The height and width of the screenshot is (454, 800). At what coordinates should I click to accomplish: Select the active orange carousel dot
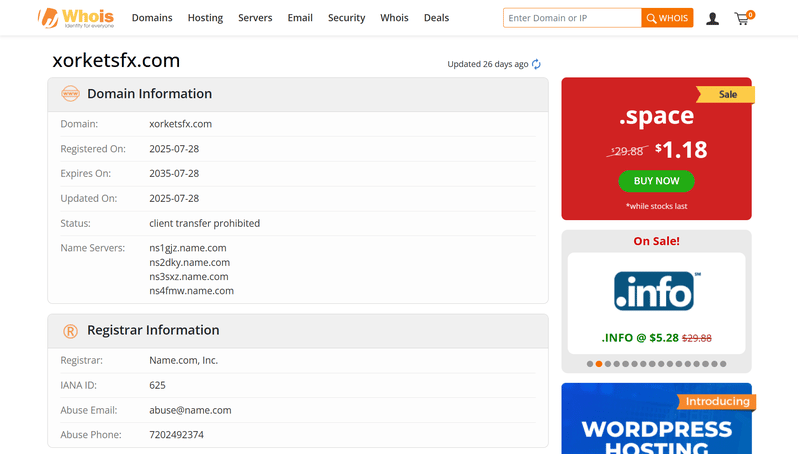pyautogui.click(x=599, y=364)
